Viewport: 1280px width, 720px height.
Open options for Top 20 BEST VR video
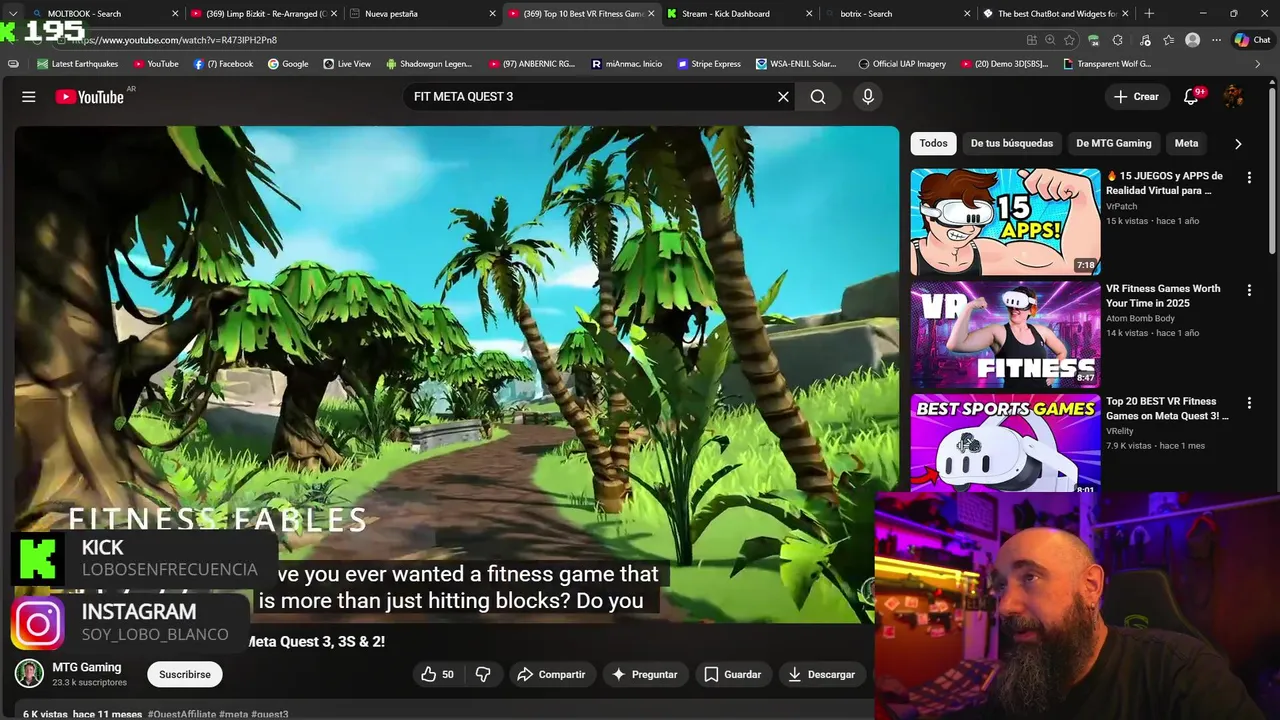pos(1248,403)
